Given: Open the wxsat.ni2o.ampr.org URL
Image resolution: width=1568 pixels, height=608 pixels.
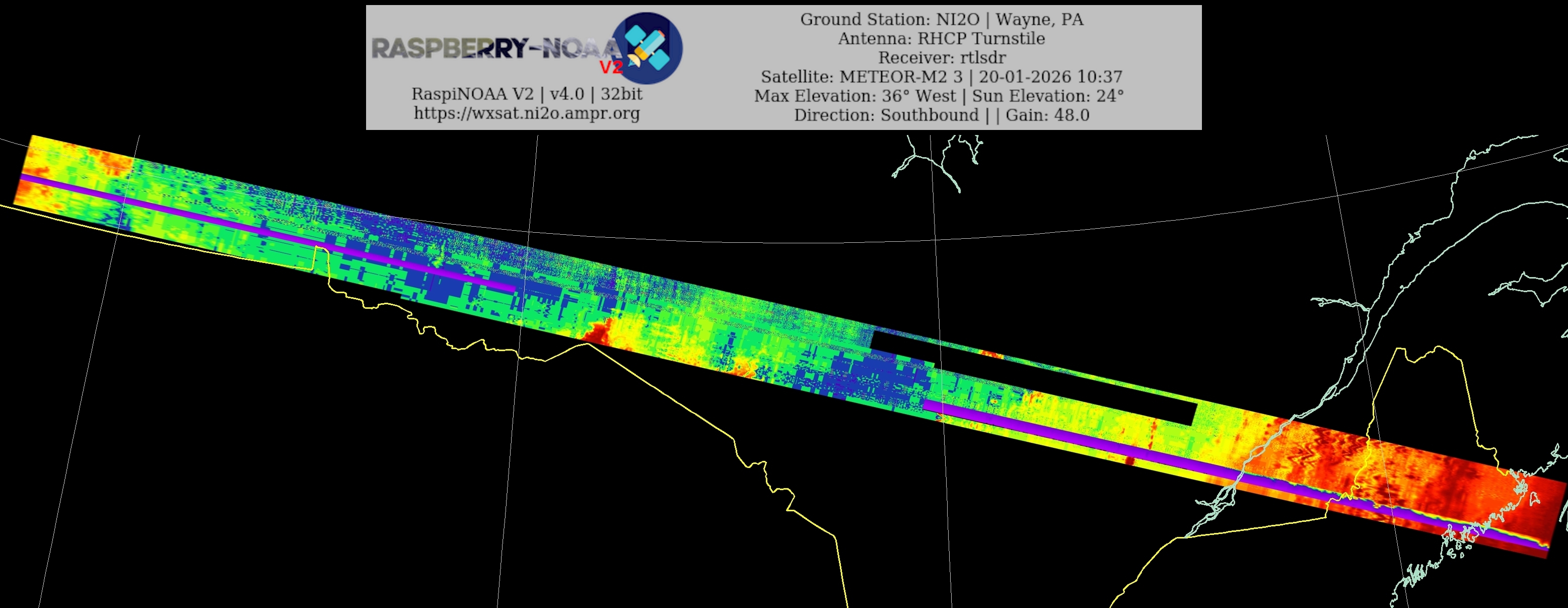Looking at the screenshot, I should 527,113.
